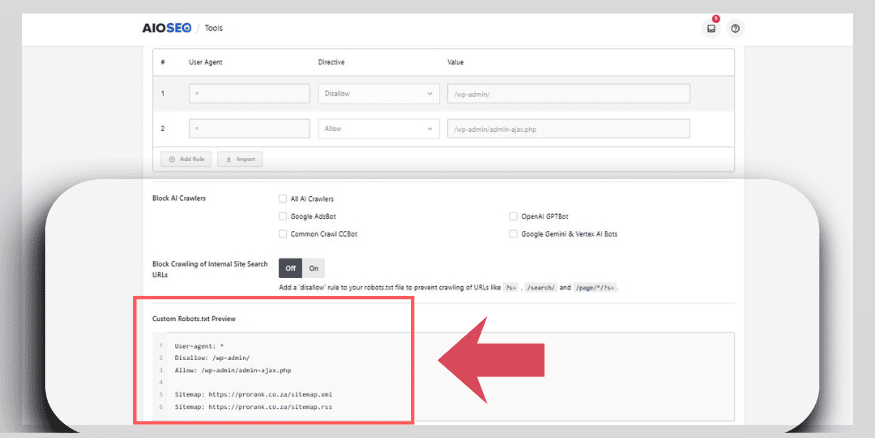Image resolution: width=875 pixels, height=438 pixels.
Task: Click the plus icon on Add Rule
Action: click(x=172, y=159)
